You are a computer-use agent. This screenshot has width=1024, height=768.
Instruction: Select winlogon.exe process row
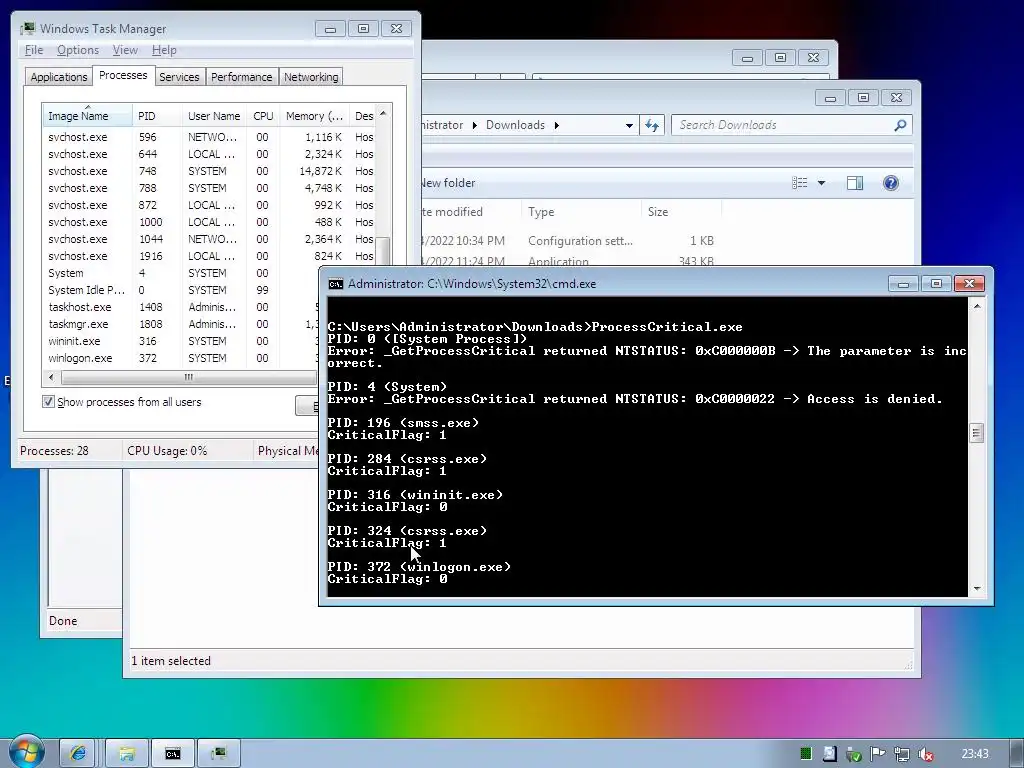(181, 358)
